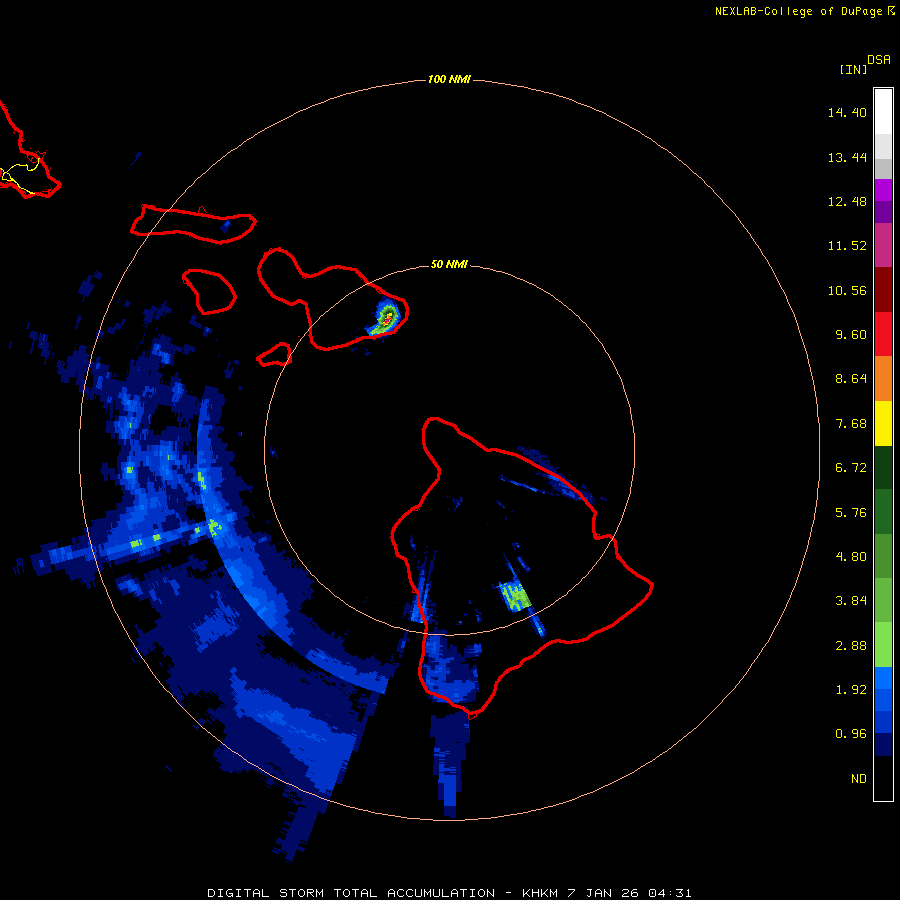Click the KHKM radar station identifier
Image resolution: width=900 pixels, height=900 pixels.
pyautogui.click(x=541, y=893)
